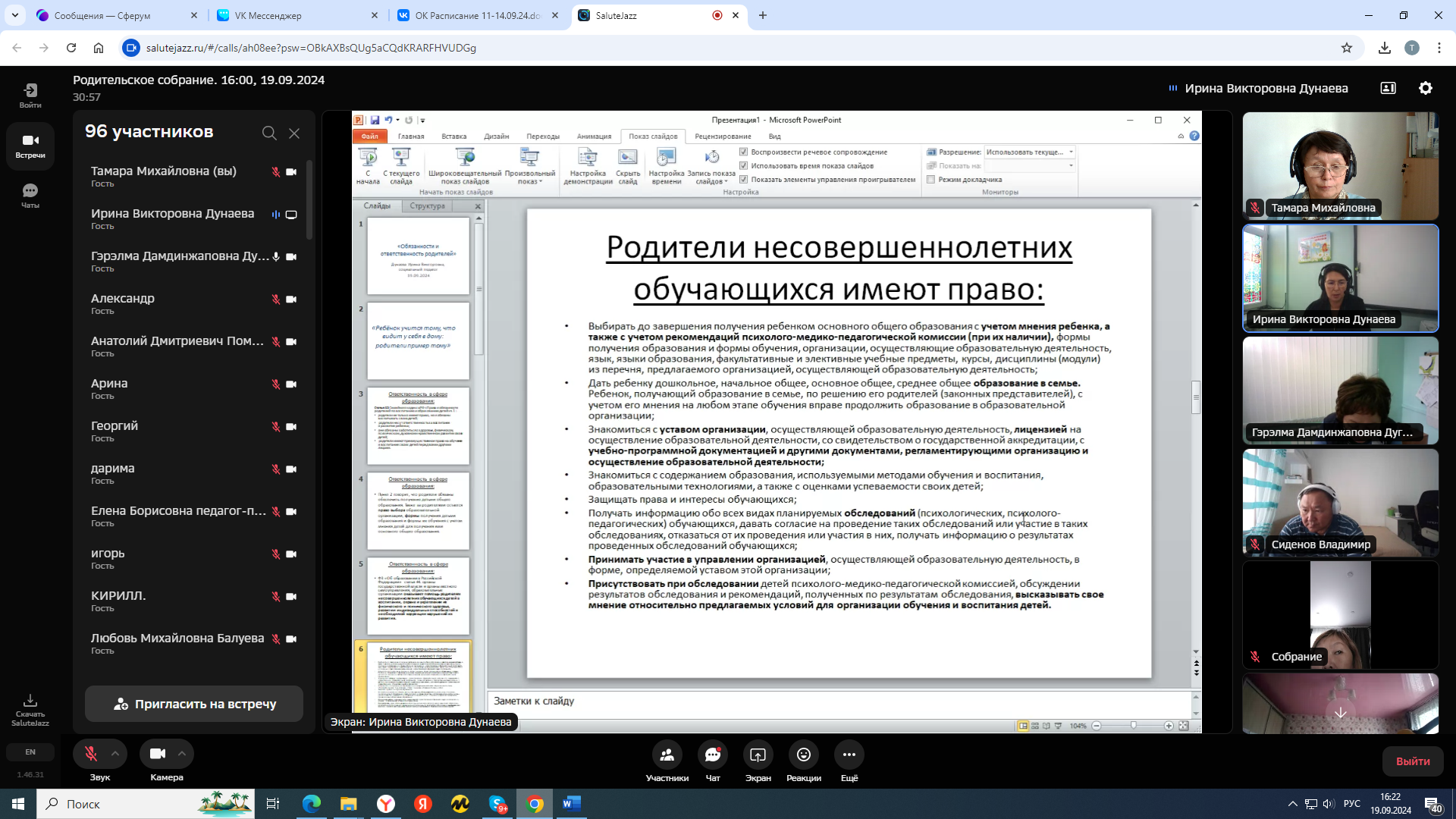Toggle camera icon for Елена Борисовна row
This screenshot has width=1456, height=819.
291,512
